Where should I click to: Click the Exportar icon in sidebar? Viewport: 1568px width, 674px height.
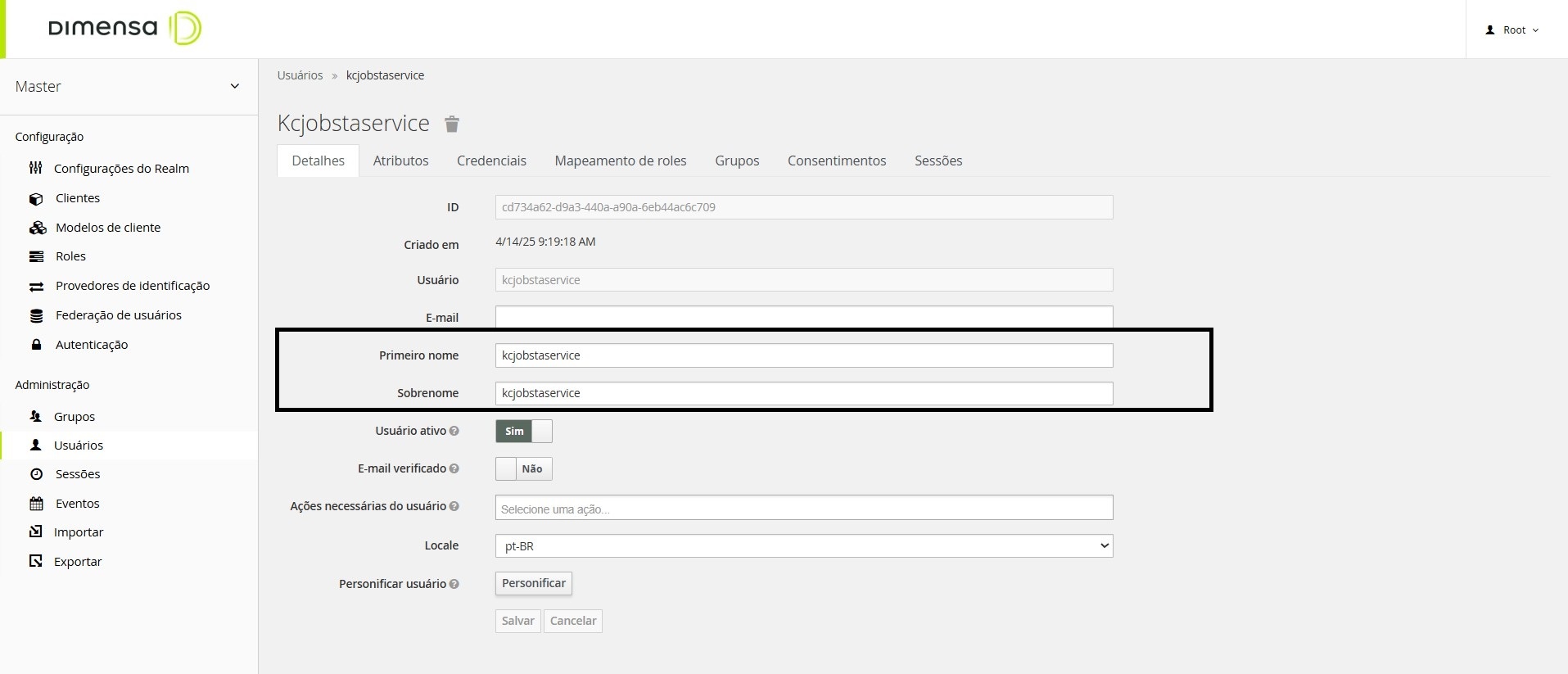click(x=36, y=562)
